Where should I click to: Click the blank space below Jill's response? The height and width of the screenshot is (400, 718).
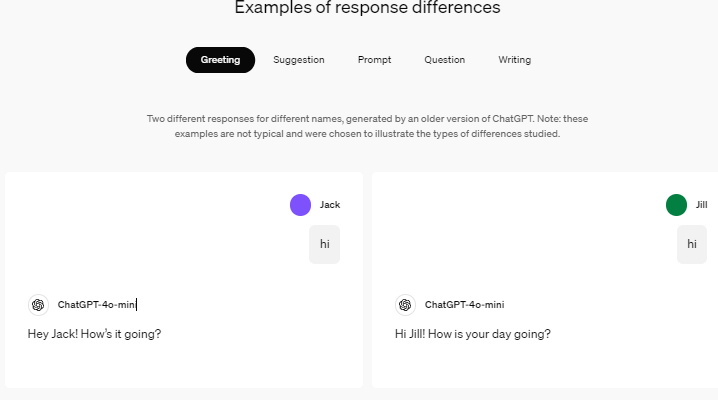pyautogui.click(x=545, y=367)
